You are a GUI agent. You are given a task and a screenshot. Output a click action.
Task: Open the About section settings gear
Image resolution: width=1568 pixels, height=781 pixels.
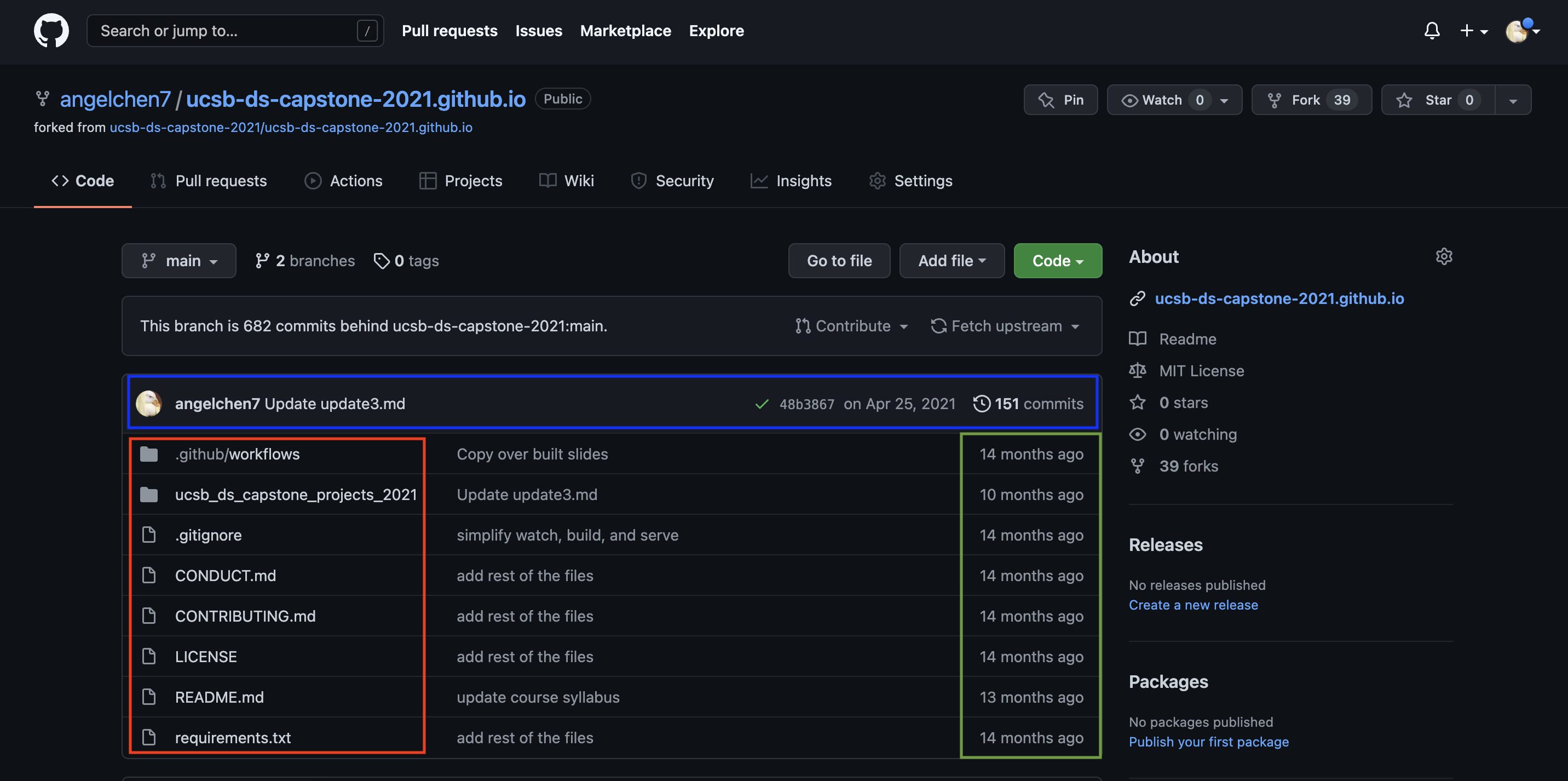(1444, 256)
